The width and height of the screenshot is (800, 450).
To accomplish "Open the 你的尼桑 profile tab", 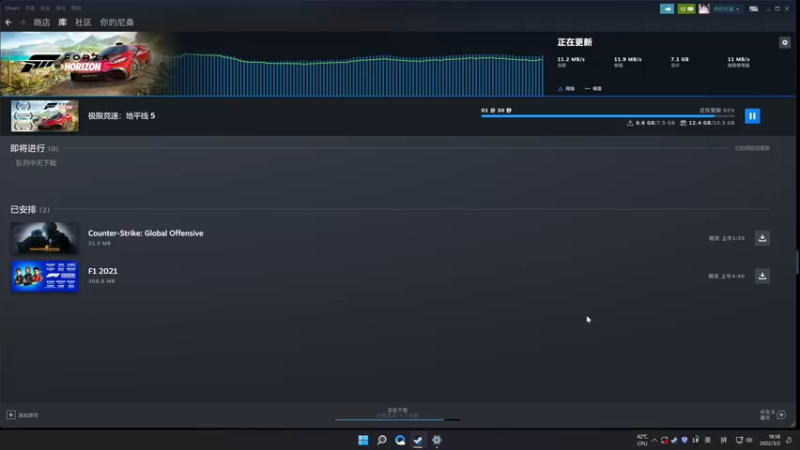I will [x=117, y=22].
